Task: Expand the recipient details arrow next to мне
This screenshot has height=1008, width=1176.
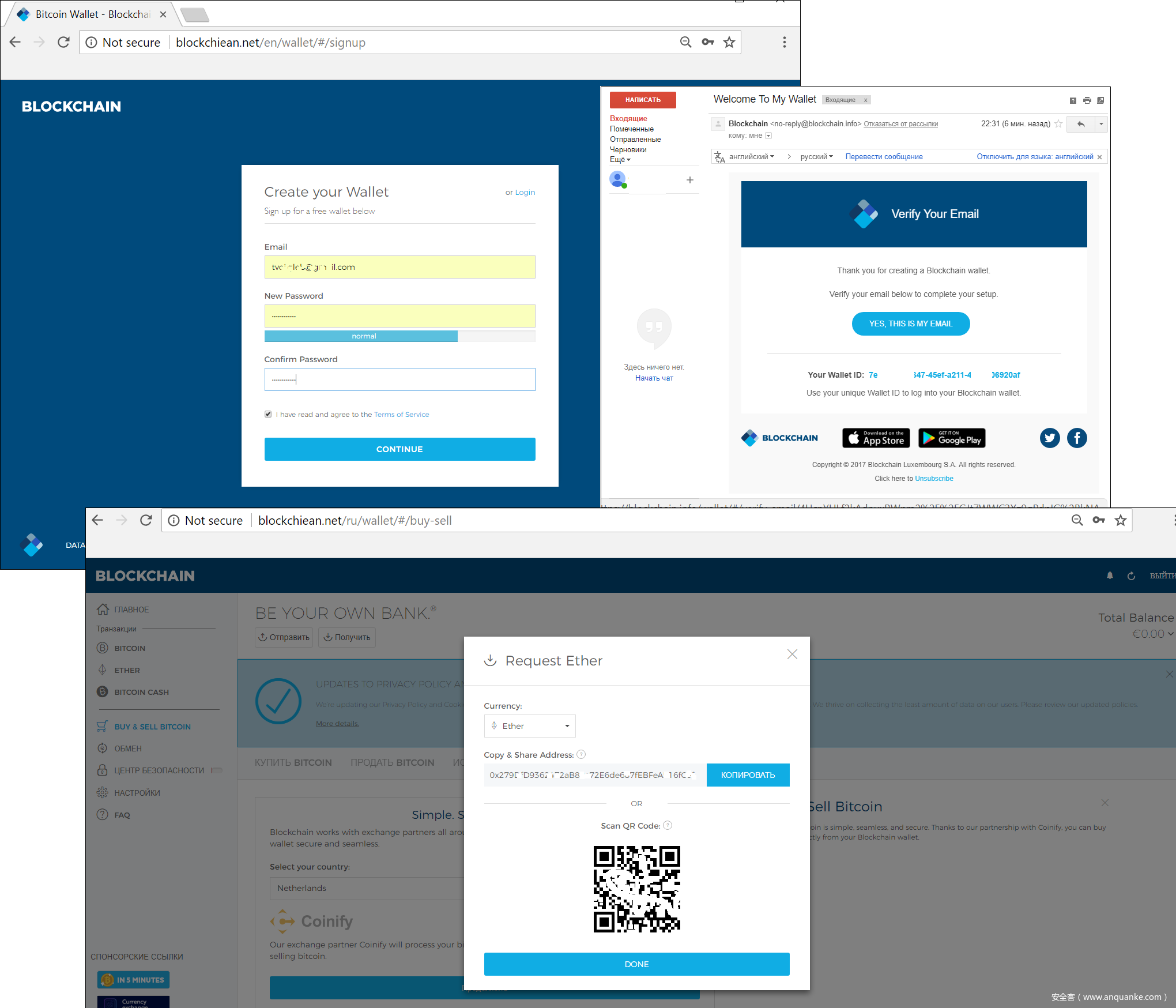Action: pos(768,136)
